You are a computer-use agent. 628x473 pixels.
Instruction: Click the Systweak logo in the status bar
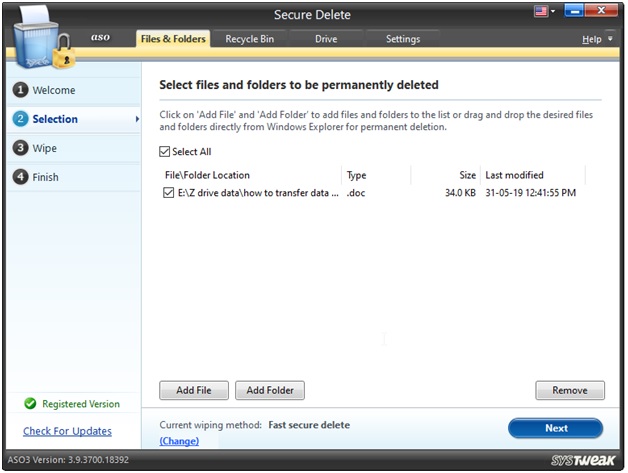583,460
